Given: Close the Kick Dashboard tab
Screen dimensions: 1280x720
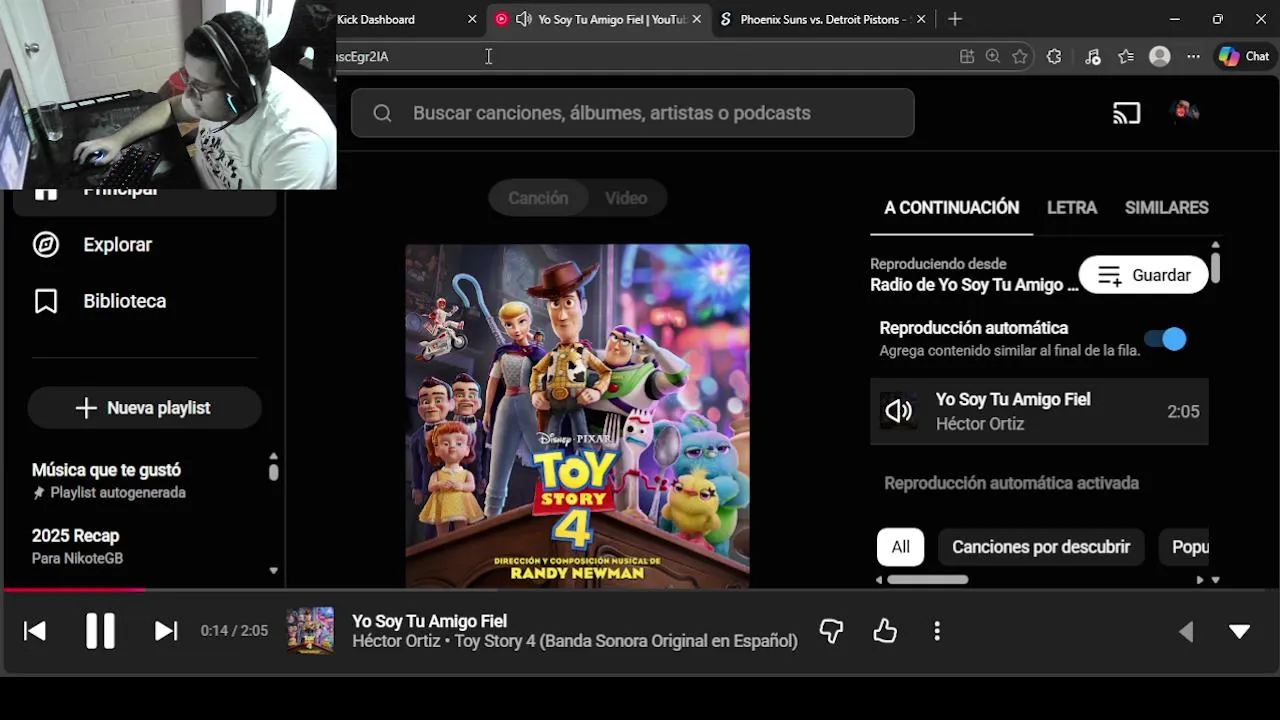Looking at the screenshot, I should pyautogui.click(x=472, y=19).
